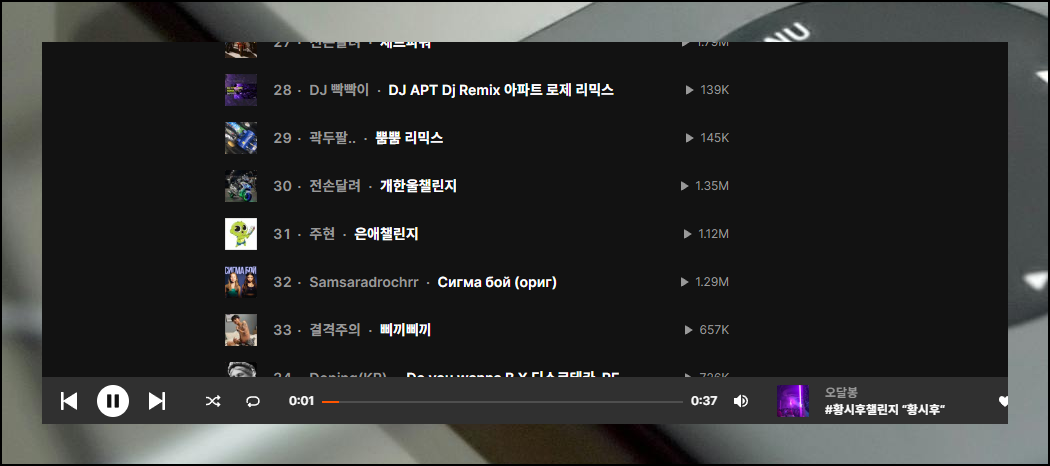Click the elapsed time 0:01
Image resolution: width=1050 pixels, height=466 pixels.
pos(301,401)
